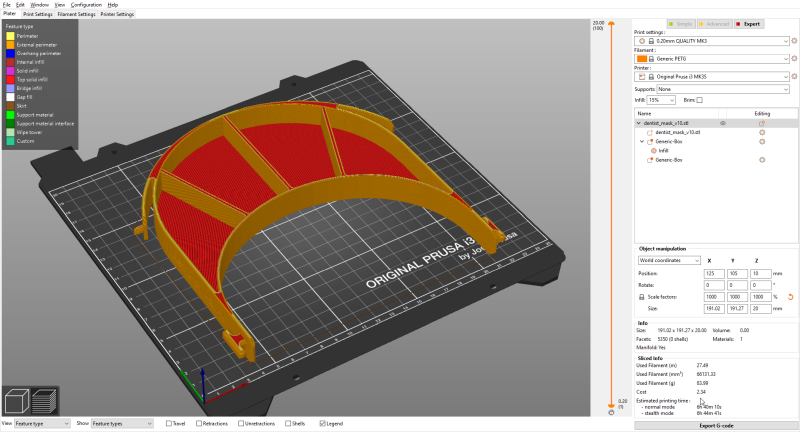Click the part icon of the second Generic-Box
Viewport: 800px width, 432px height.
tap(650, 160)
